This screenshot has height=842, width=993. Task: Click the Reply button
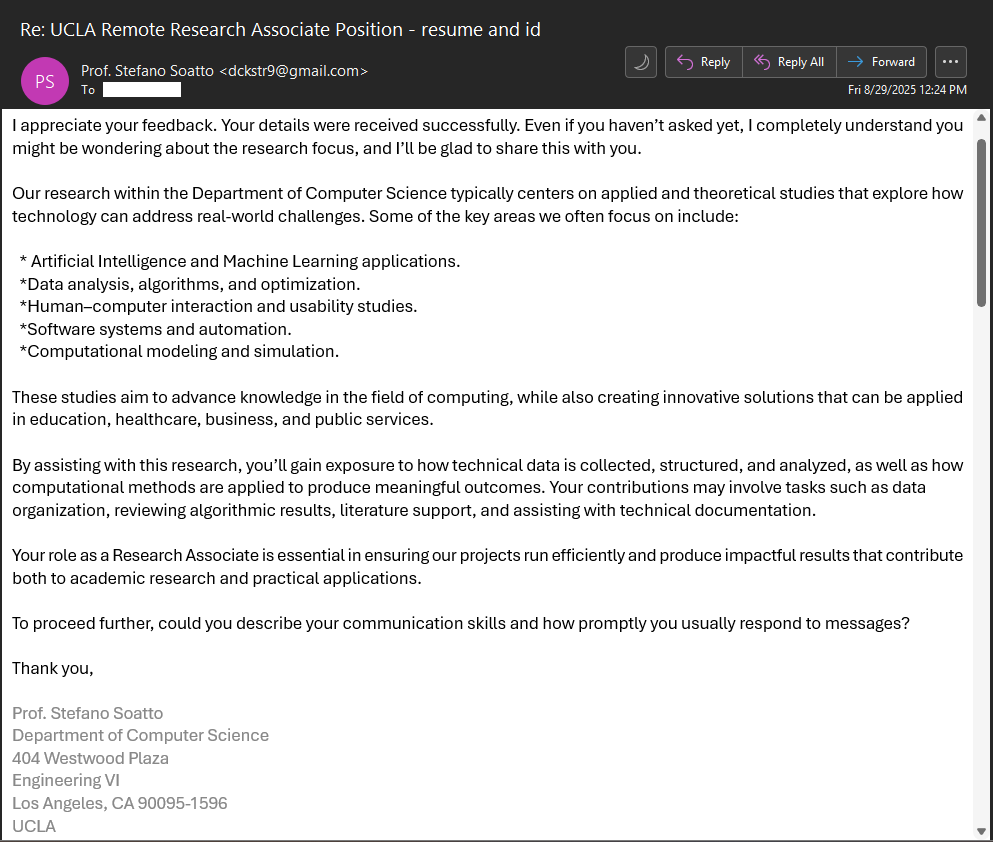703,62
